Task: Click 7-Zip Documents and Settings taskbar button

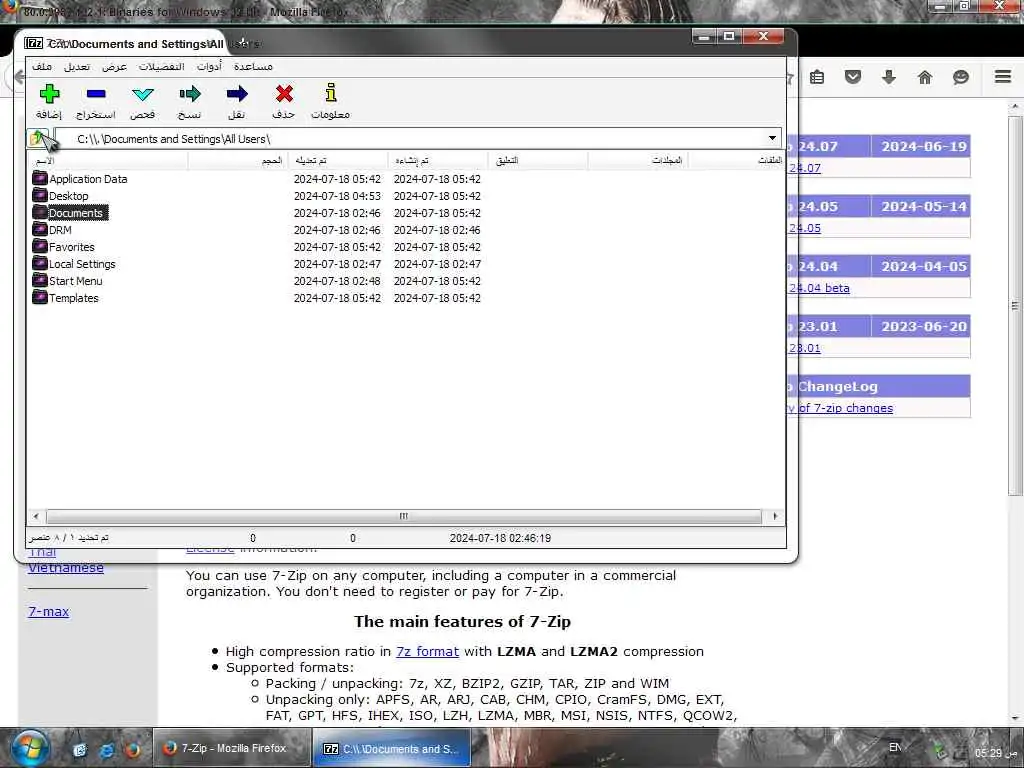Action: pyautogui.click(x=391, y=748)
